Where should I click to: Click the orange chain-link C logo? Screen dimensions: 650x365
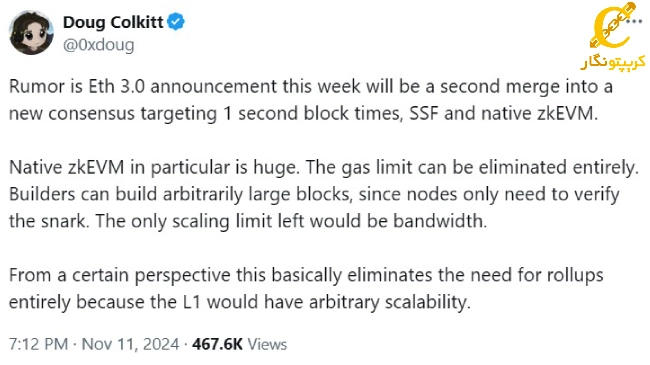click(x=612, y=26)
